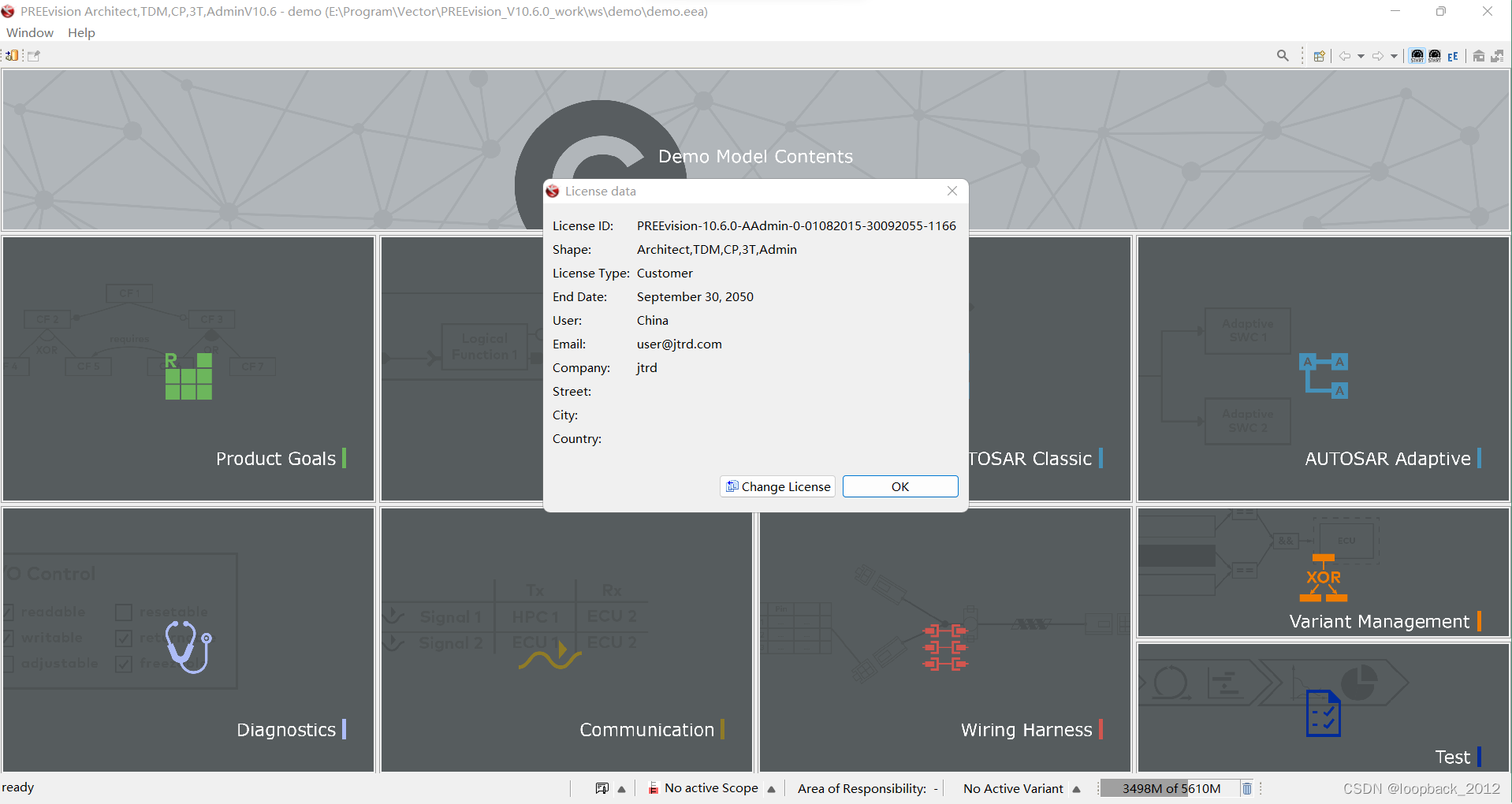
Task: Expand arrow next to status message icon
Action: coord(621,789)
